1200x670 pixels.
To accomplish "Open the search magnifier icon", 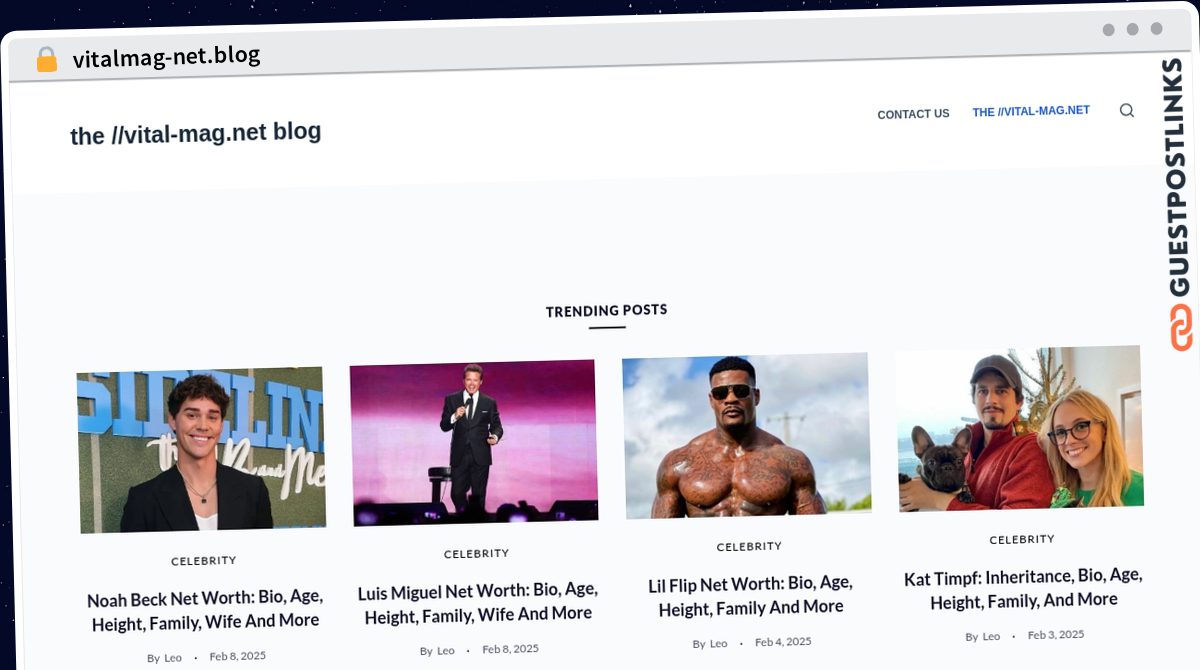I will [x=1127, y=110].
